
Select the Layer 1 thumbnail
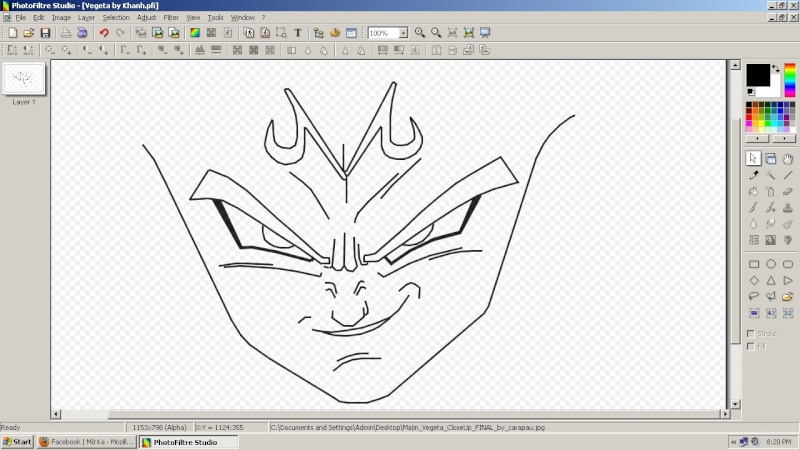pos(23,78)
